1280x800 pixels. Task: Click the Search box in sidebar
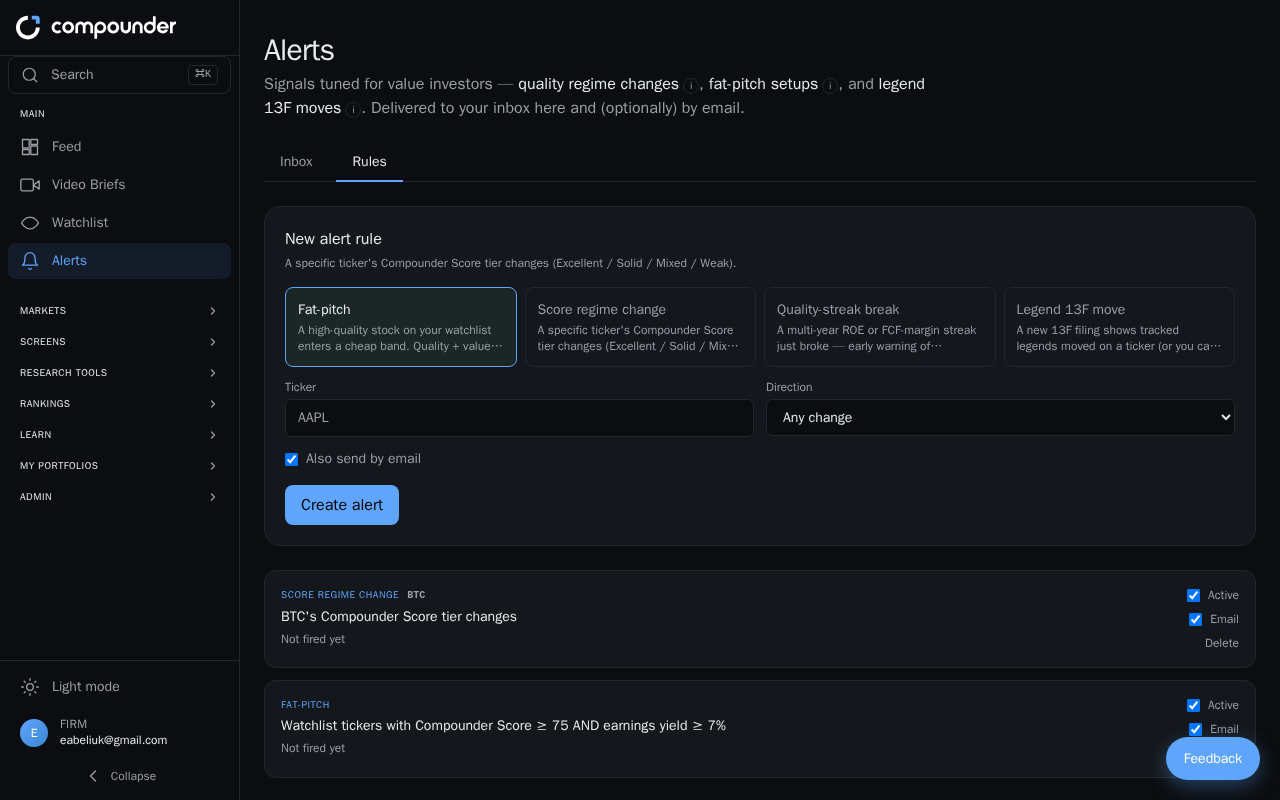tap(119, 75)
